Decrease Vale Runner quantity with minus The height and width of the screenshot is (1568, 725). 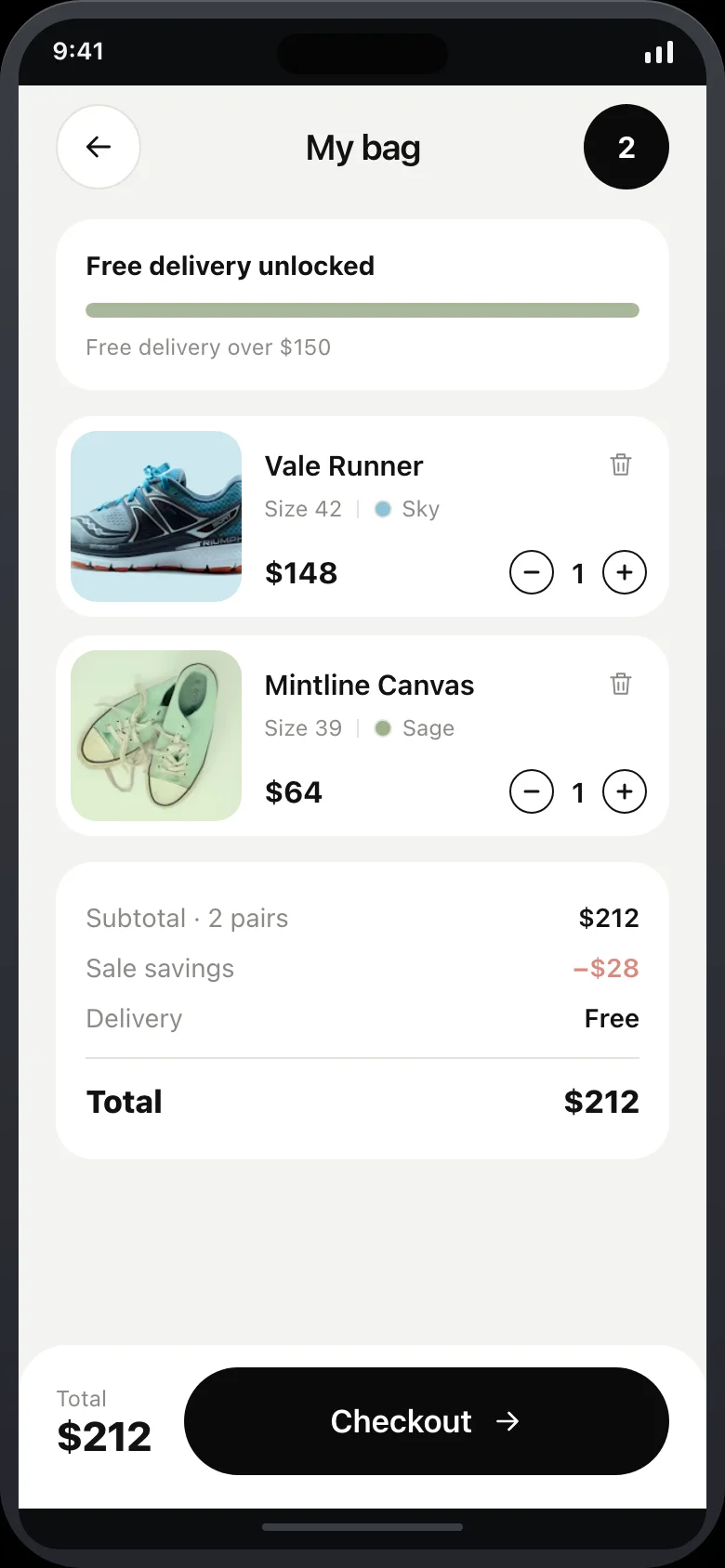click(x=532, y=572)
